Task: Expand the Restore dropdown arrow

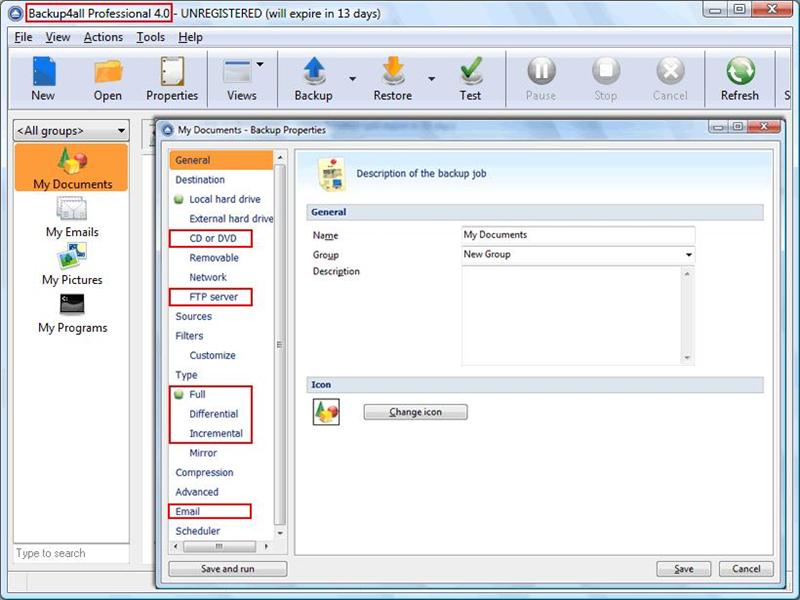Action: click(x=432, y=79)
